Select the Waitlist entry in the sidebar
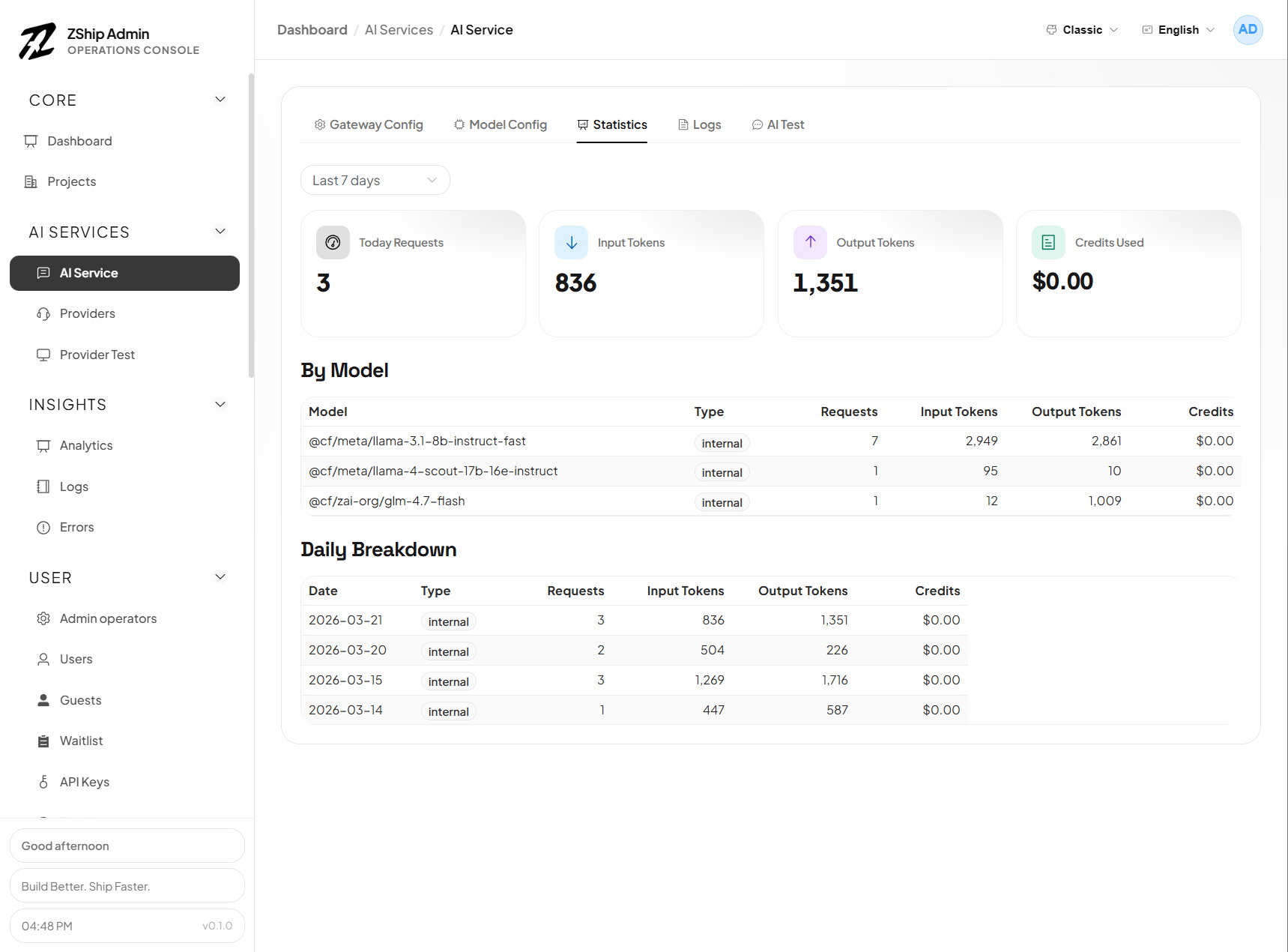 [81, 741]
